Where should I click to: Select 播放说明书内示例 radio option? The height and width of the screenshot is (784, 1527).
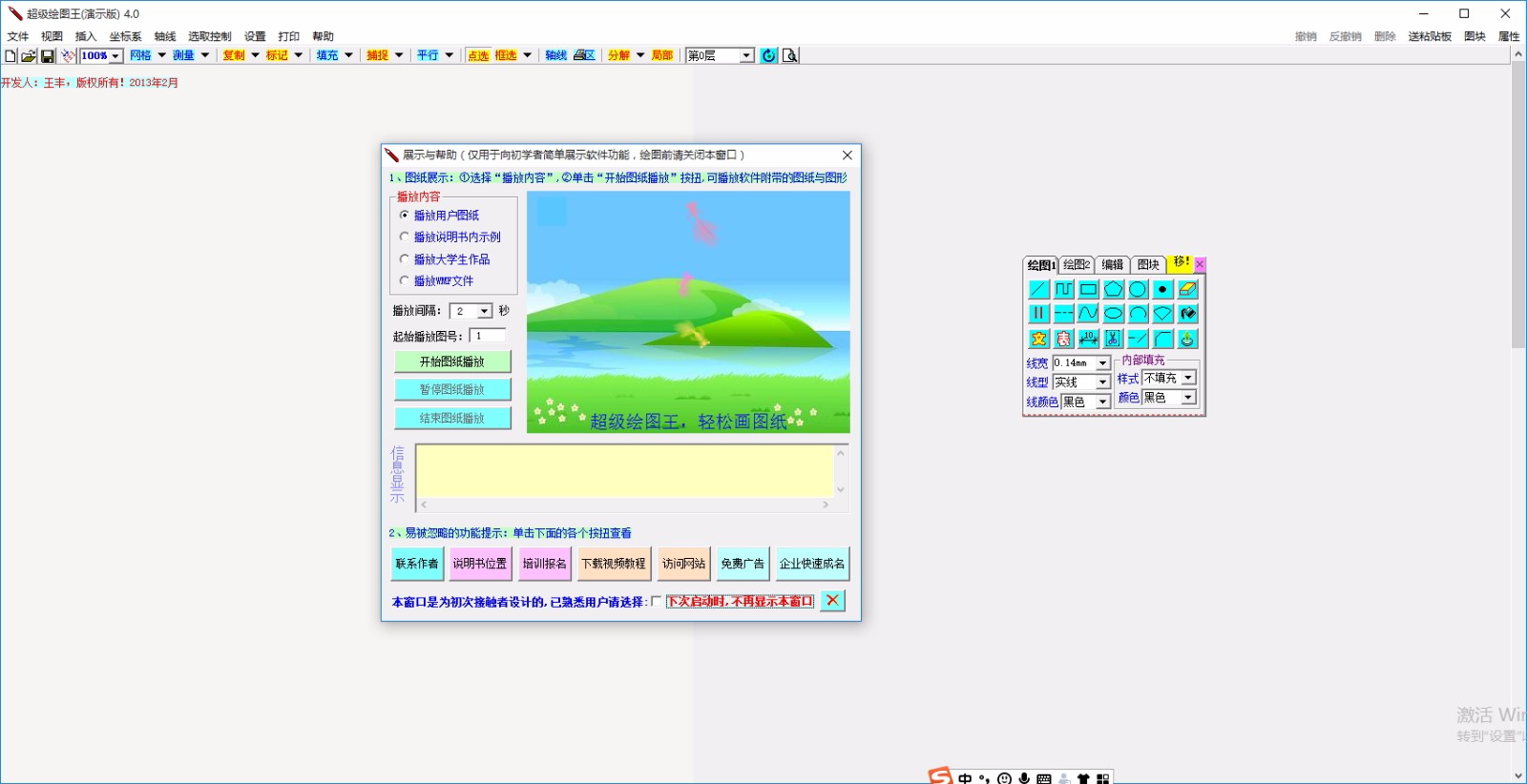450,237
